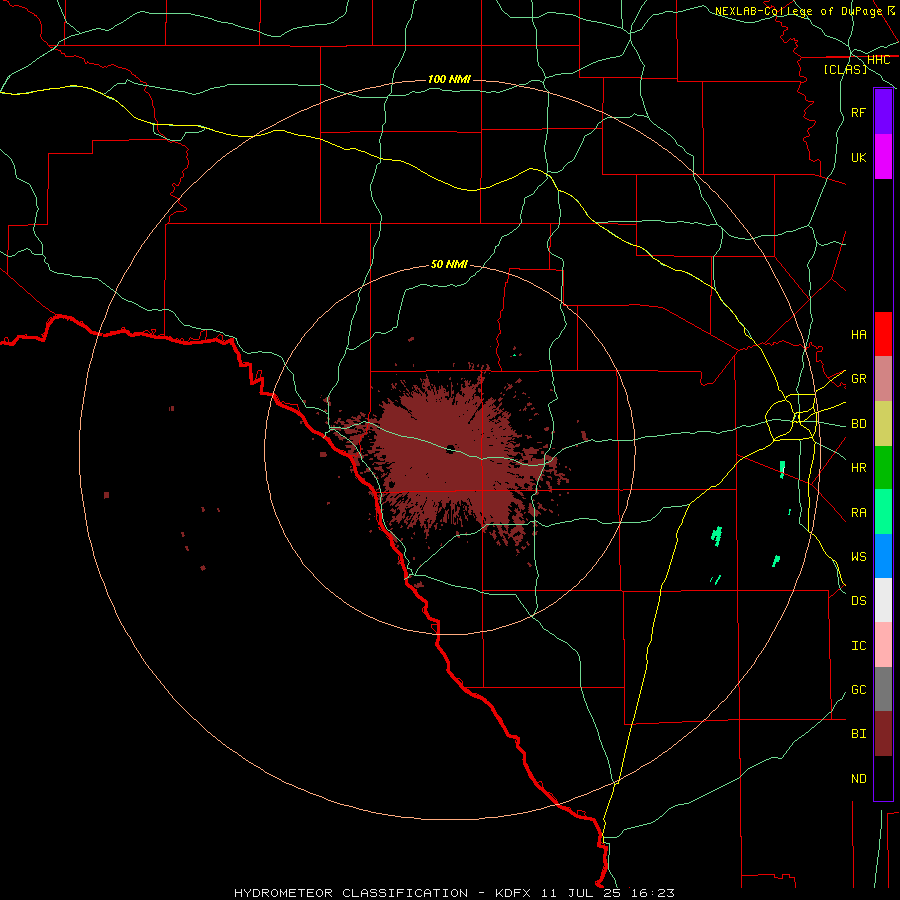Click the 50 NMI range ring label
The width and height of the screenshot is (900, 900).
[449, 265]
